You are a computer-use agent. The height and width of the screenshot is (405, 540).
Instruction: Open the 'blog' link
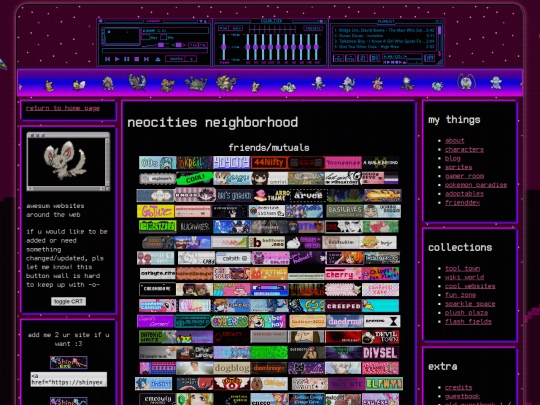(453, 158)
